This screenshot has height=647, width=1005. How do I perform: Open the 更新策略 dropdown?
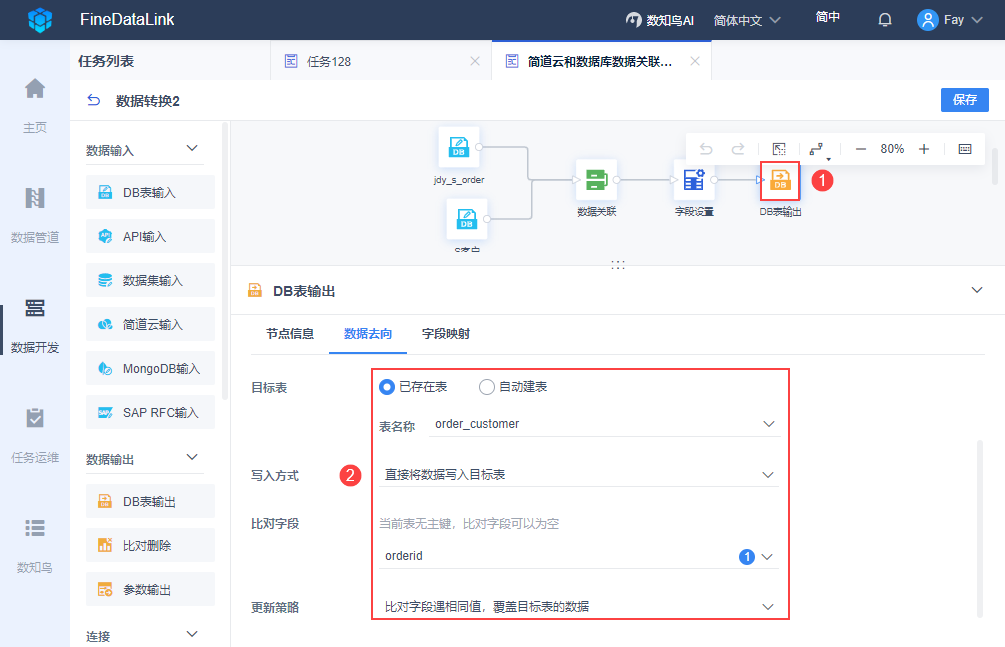pyautogui.click(x=579, y=606)
